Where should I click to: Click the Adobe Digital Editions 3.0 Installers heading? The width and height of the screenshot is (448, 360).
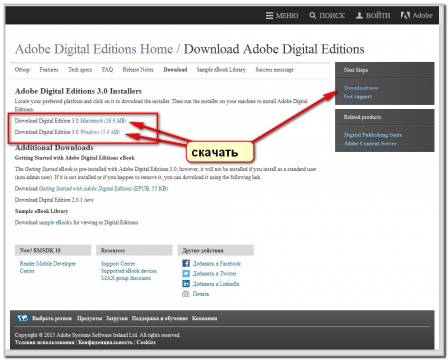coord(78,91)
